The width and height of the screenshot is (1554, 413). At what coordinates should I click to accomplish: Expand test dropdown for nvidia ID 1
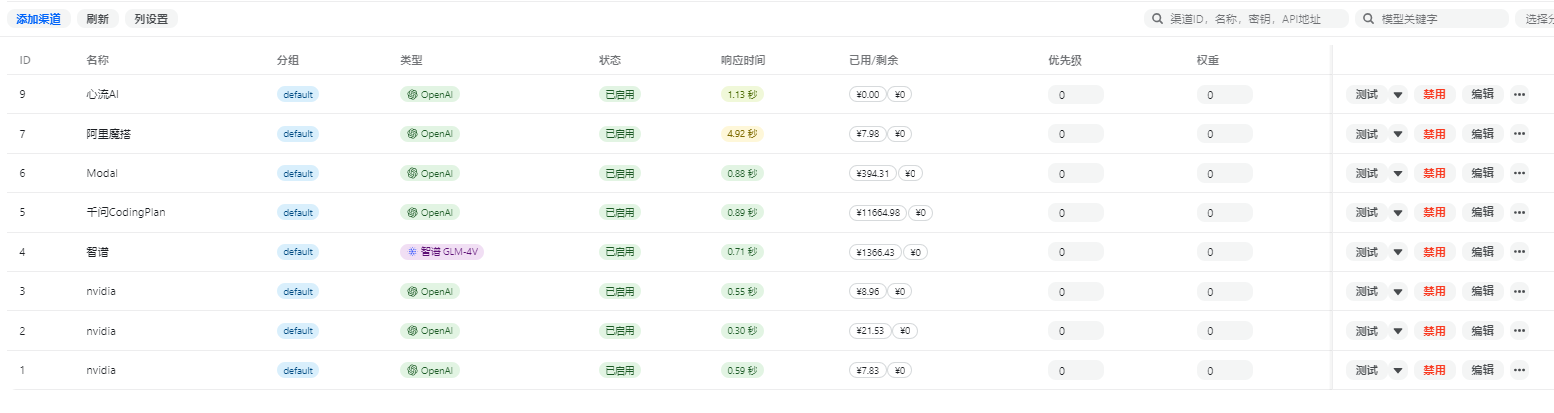[x=1398, y=370]
